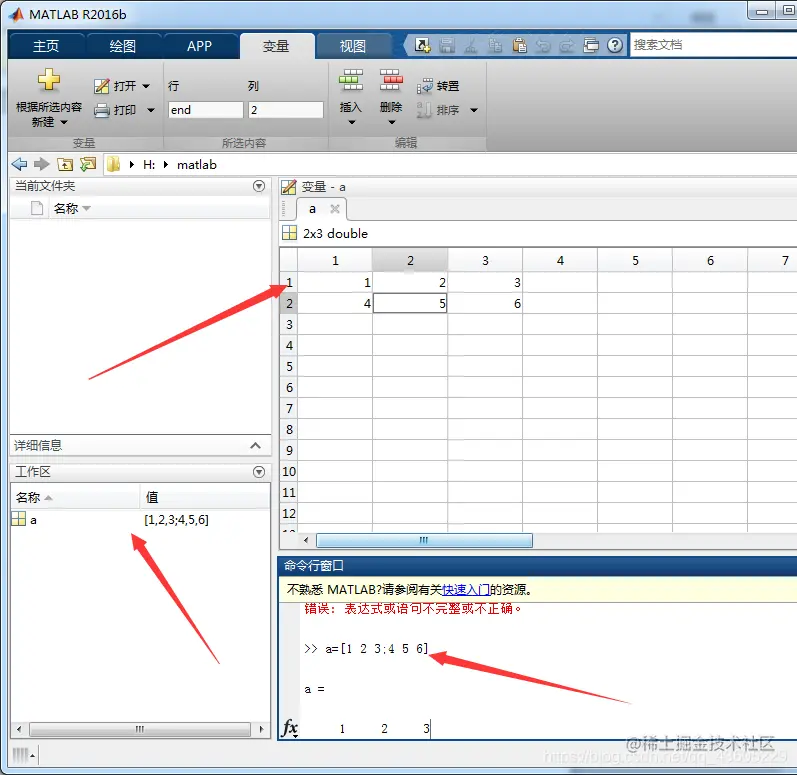The height and width of the screenshot is (775, 797).
Task: Click the Copy icon in quick toolbar
Action: click(x=495, y=45)
